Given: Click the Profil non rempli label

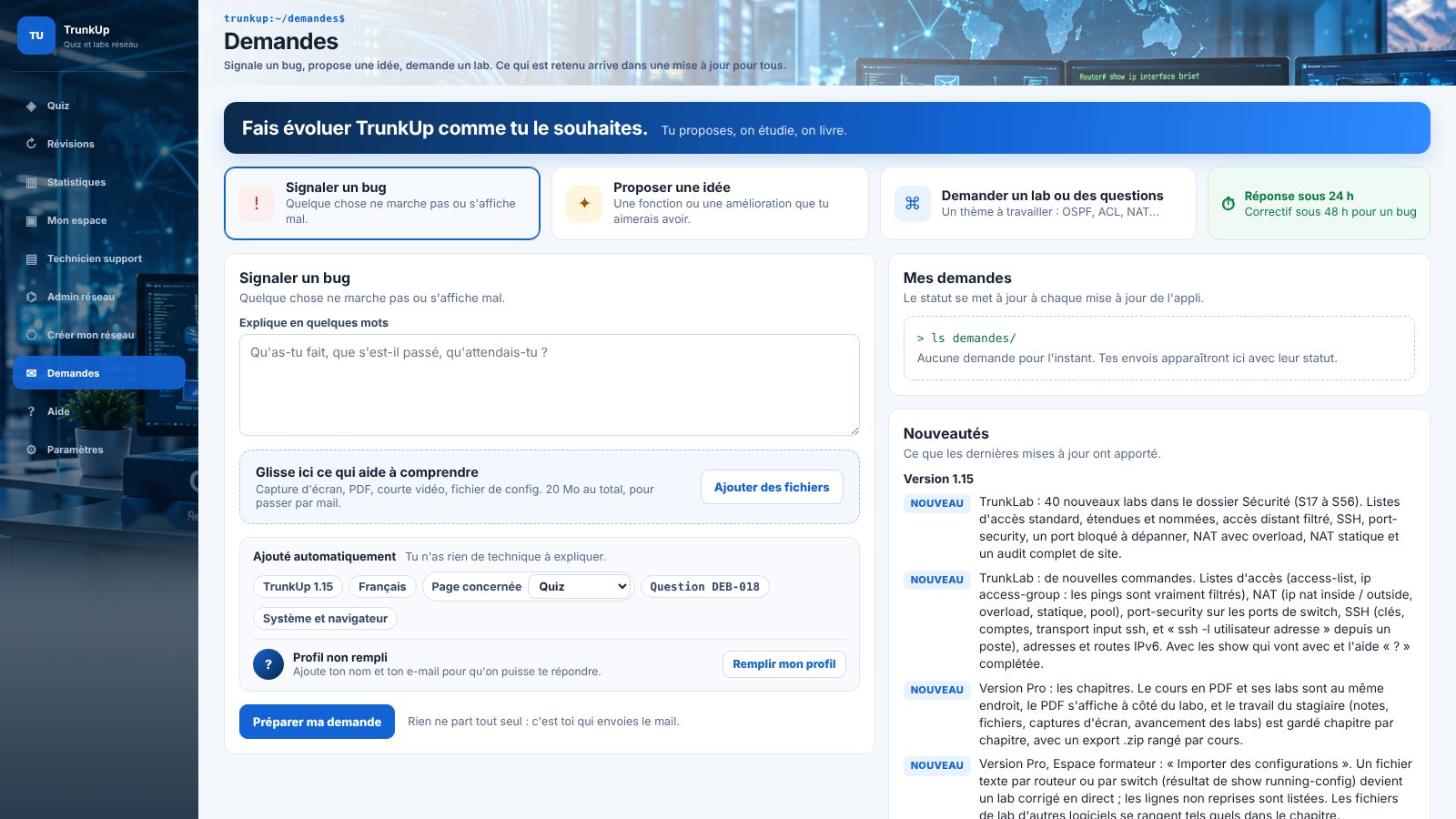Looking at the screenshot, I should coord(340,657).
